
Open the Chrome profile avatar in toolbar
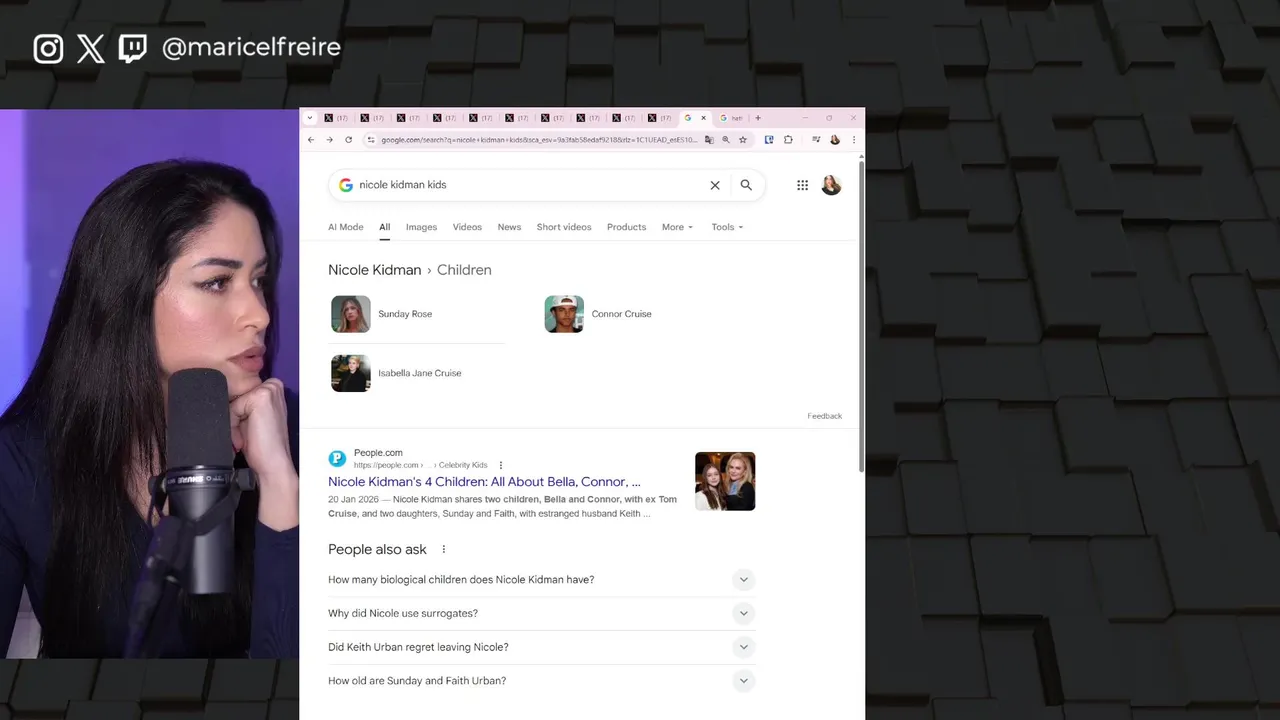coord(835,140)
